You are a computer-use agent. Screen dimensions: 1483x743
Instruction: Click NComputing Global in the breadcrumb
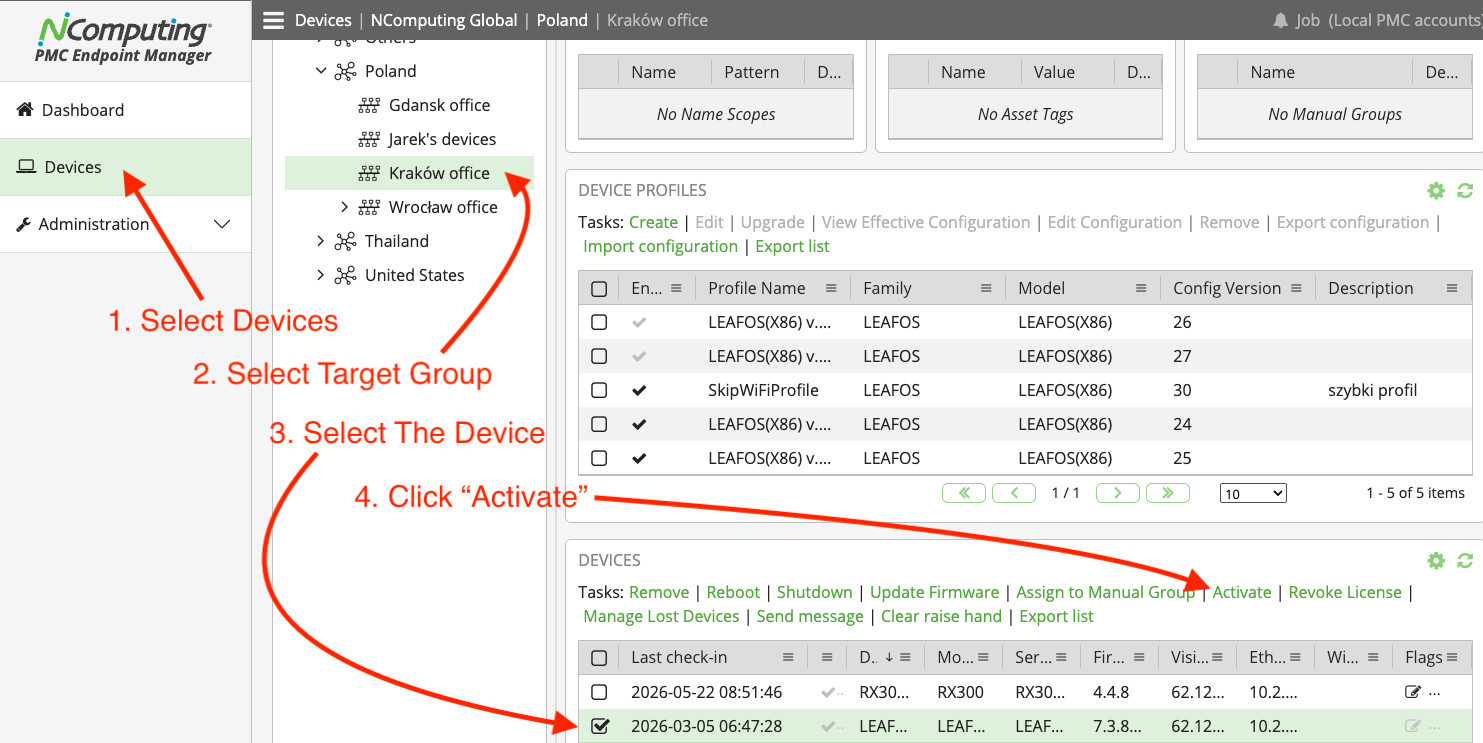(x=444, y=20)
